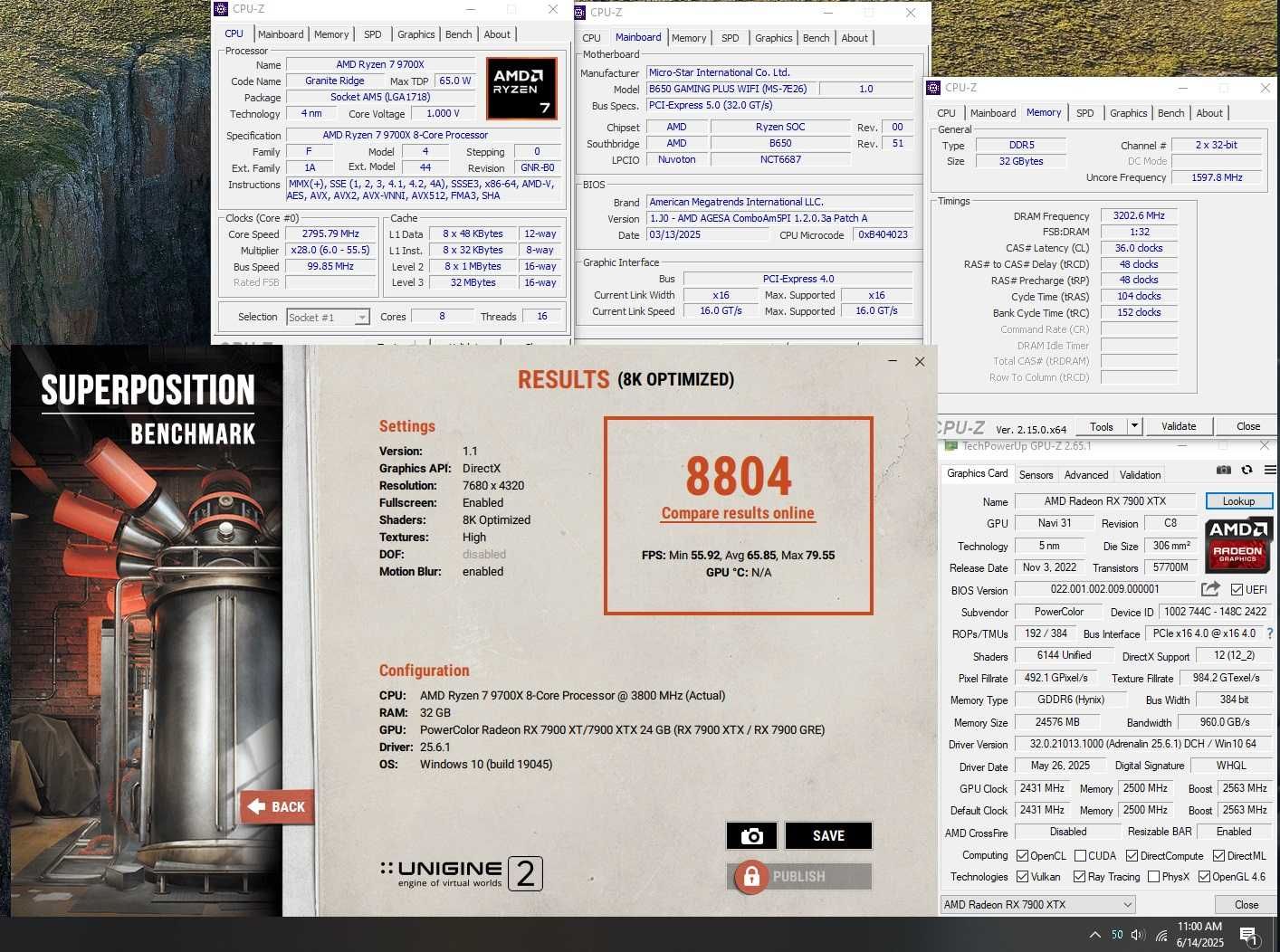The width and height of the screenshot is (1280, 952).
Task: Open the Tools dropdown arrow in CPU-Z
Action: 1133,426
